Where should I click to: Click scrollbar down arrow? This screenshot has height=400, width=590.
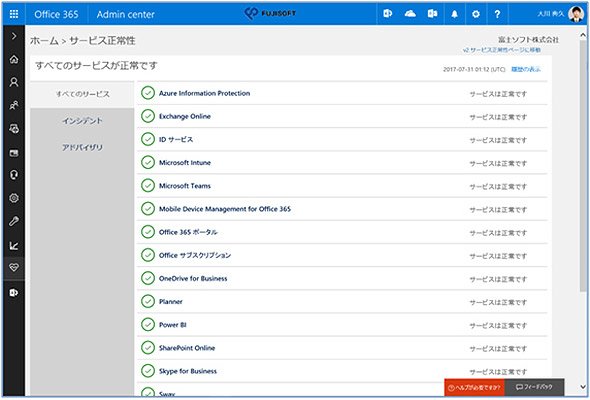pos(583,387)
